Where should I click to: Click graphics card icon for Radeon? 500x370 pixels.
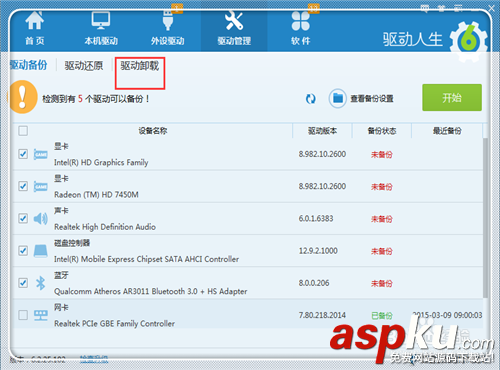click(41, 186)
